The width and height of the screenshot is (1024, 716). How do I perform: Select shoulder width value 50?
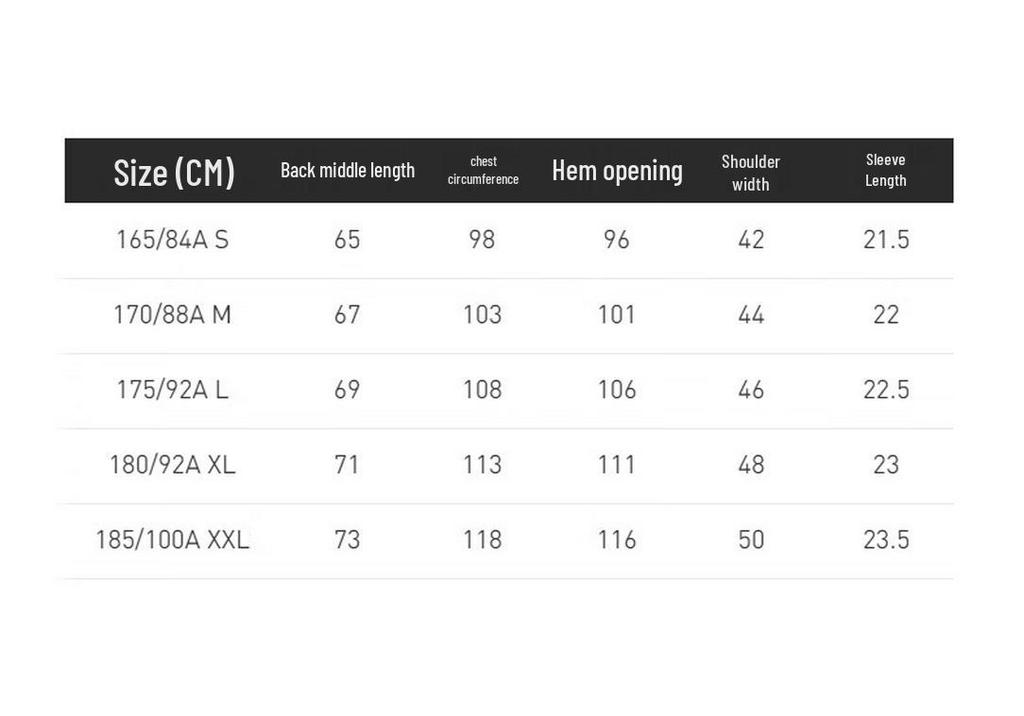pos(751,540)
